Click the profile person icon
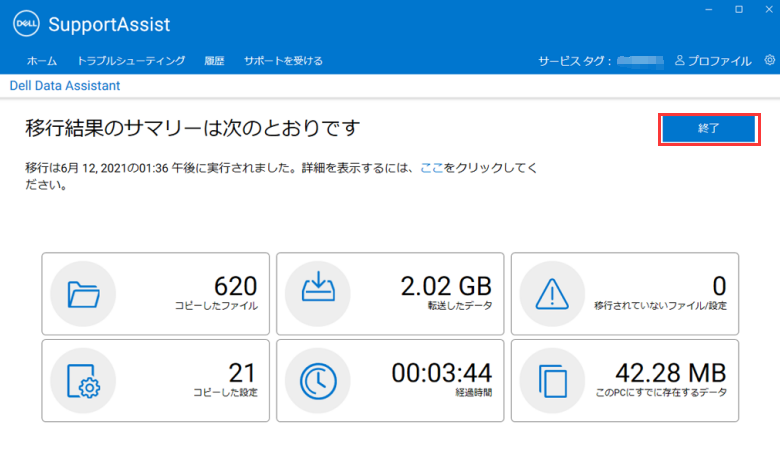 [x=680, y=60]
